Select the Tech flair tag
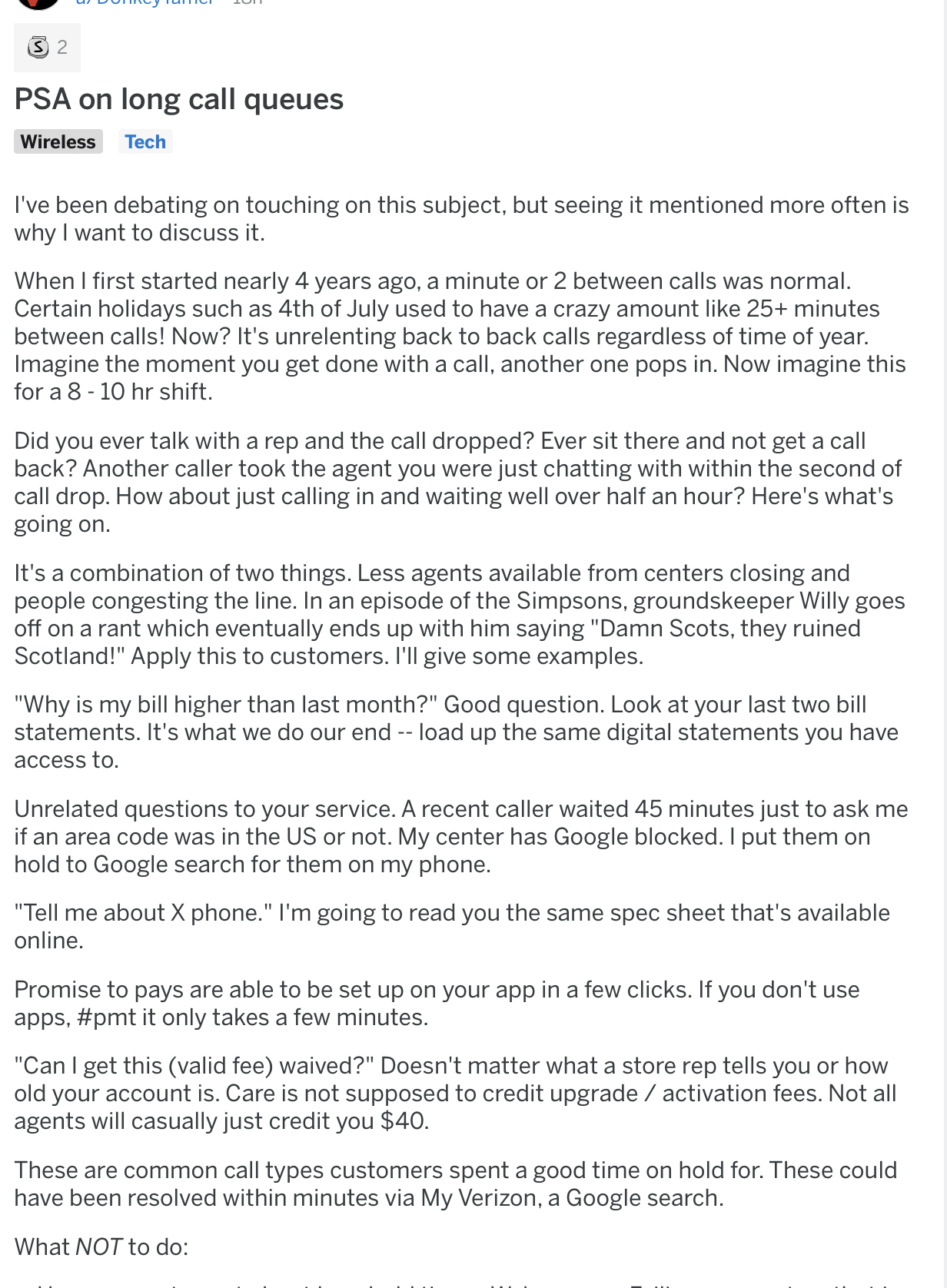 click(x=145, y=142)
